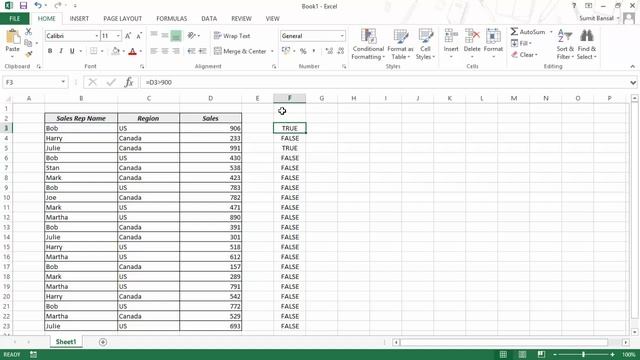Align text to the left
Image resolution: width=640 pixels, height=360 pixels.
154,51
